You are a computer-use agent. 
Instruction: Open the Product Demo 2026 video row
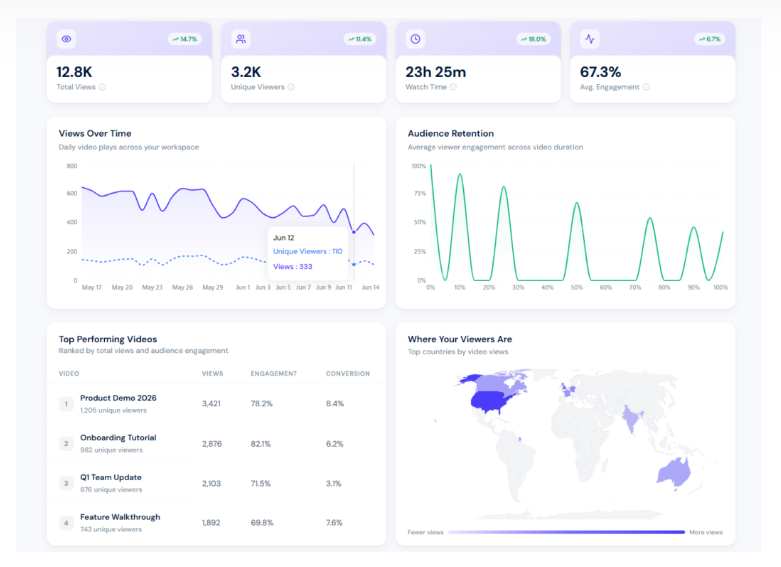216,404
